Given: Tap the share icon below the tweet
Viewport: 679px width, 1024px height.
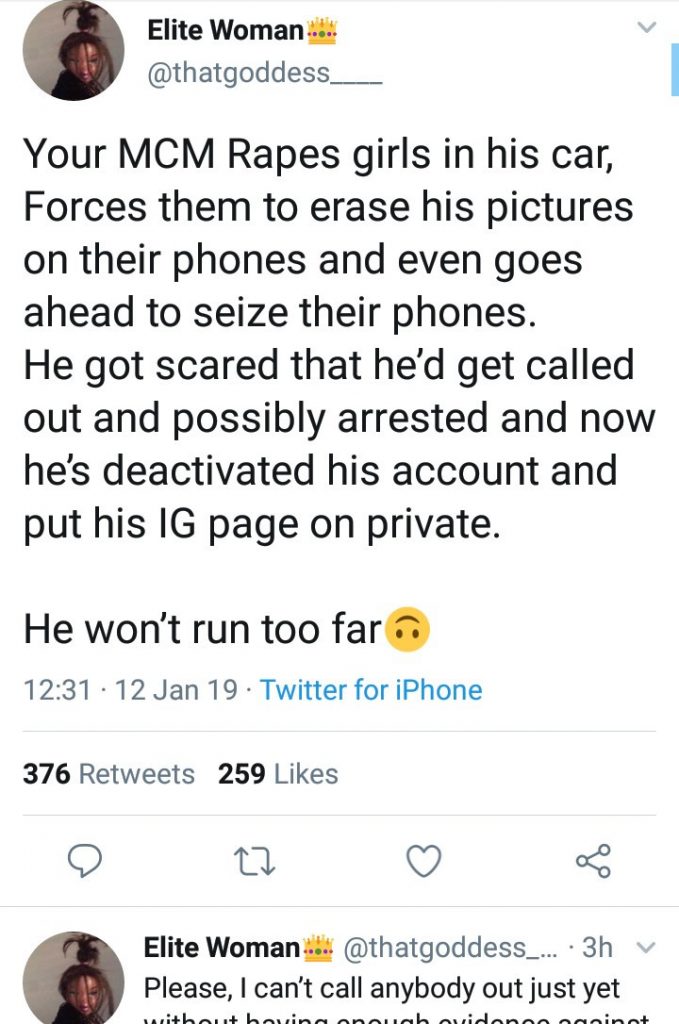Looking at the screenshot, I should (x=593, y=860).
